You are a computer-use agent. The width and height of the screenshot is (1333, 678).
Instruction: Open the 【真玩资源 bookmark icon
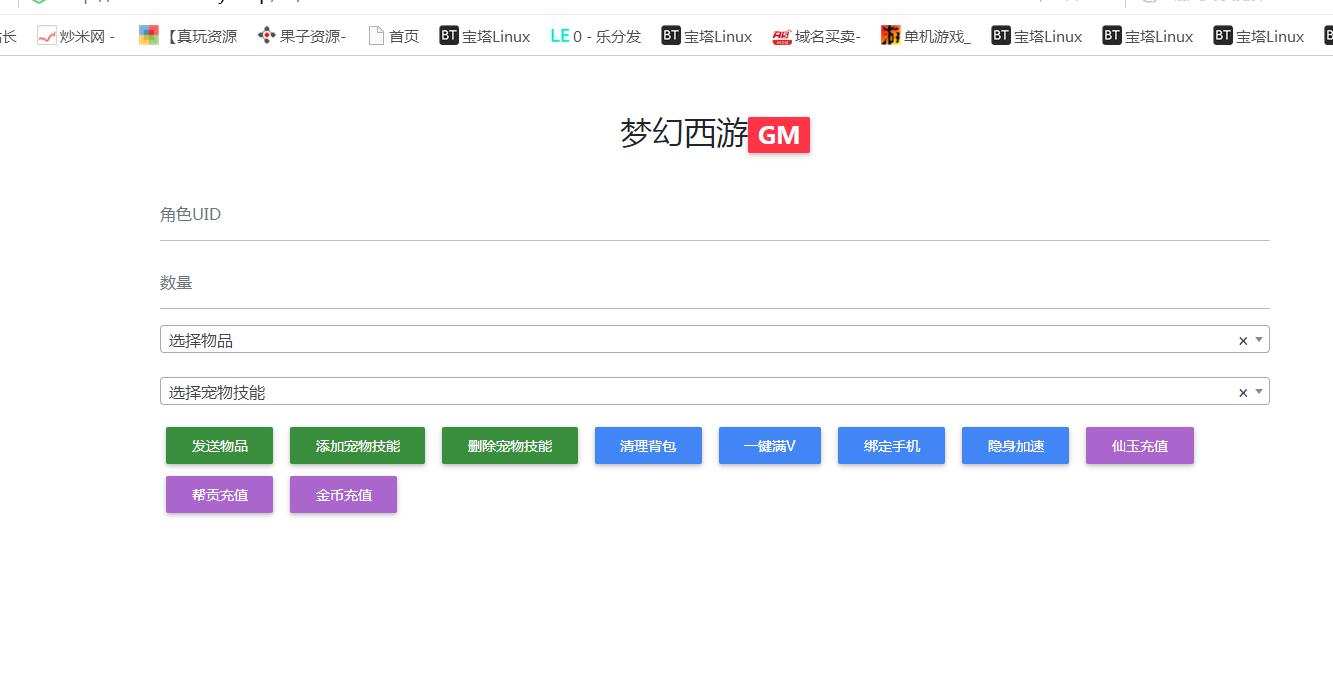148,36
